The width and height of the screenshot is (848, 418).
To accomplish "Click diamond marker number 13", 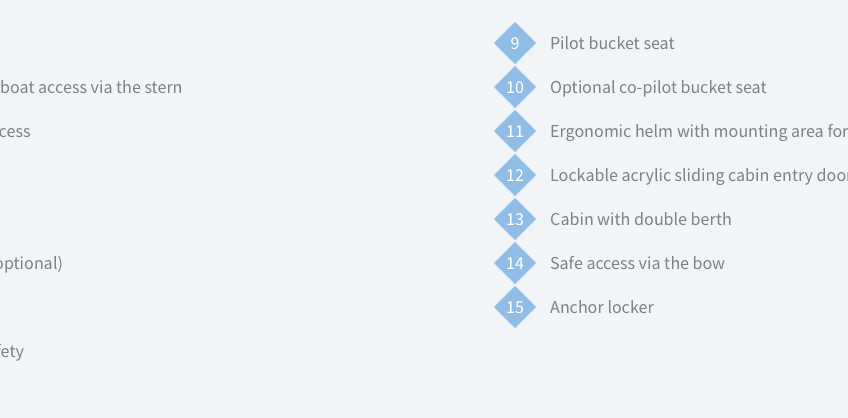I will click(515, 219).
